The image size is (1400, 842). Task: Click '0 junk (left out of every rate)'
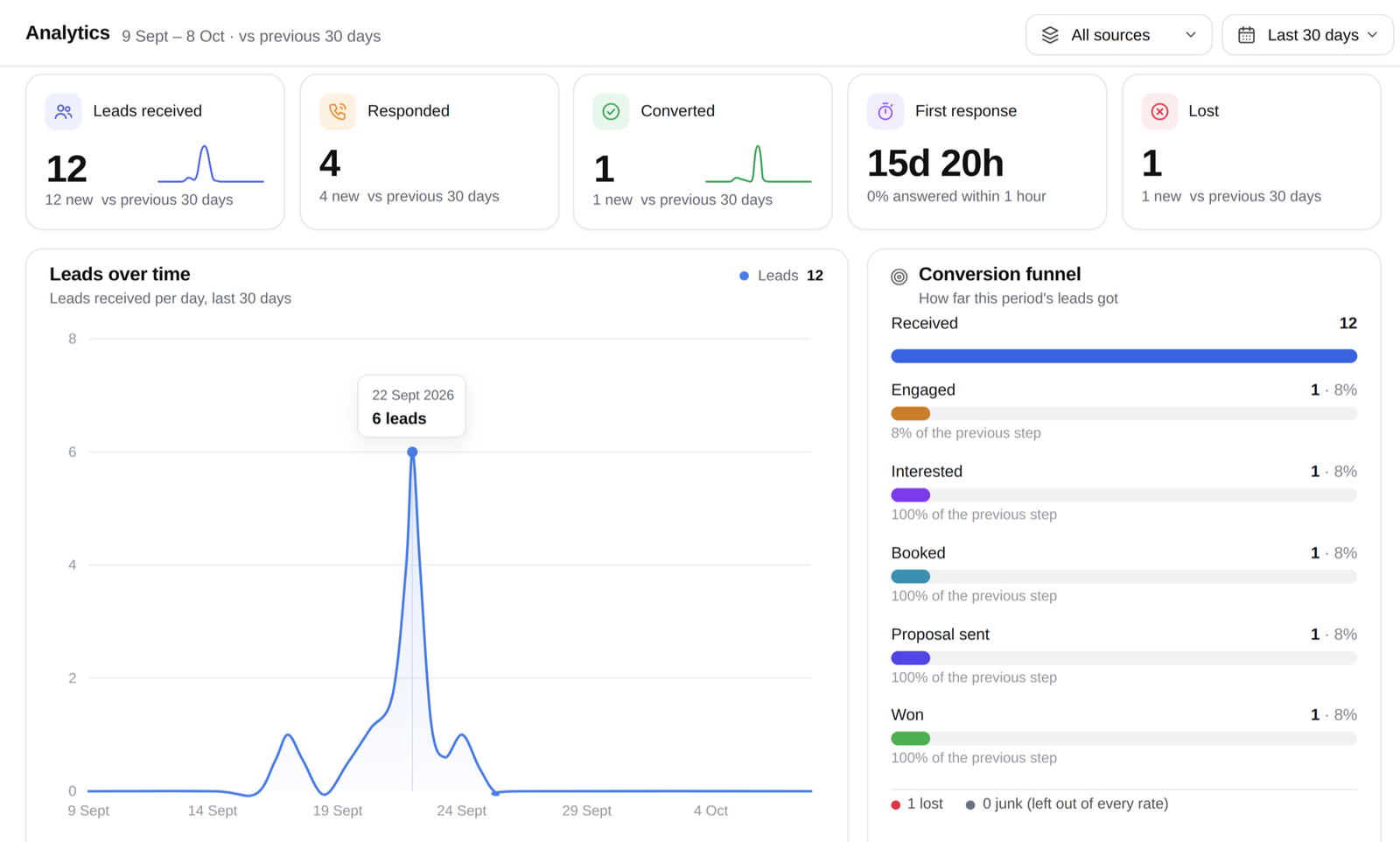(1075, 803)
